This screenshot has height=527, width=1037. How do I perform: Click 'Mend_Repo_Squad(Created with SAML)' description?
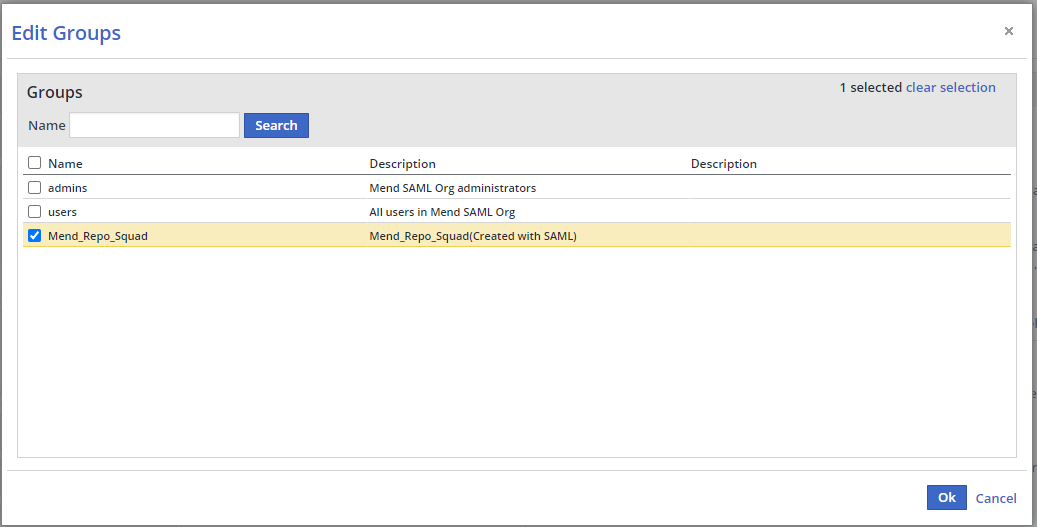473,236
